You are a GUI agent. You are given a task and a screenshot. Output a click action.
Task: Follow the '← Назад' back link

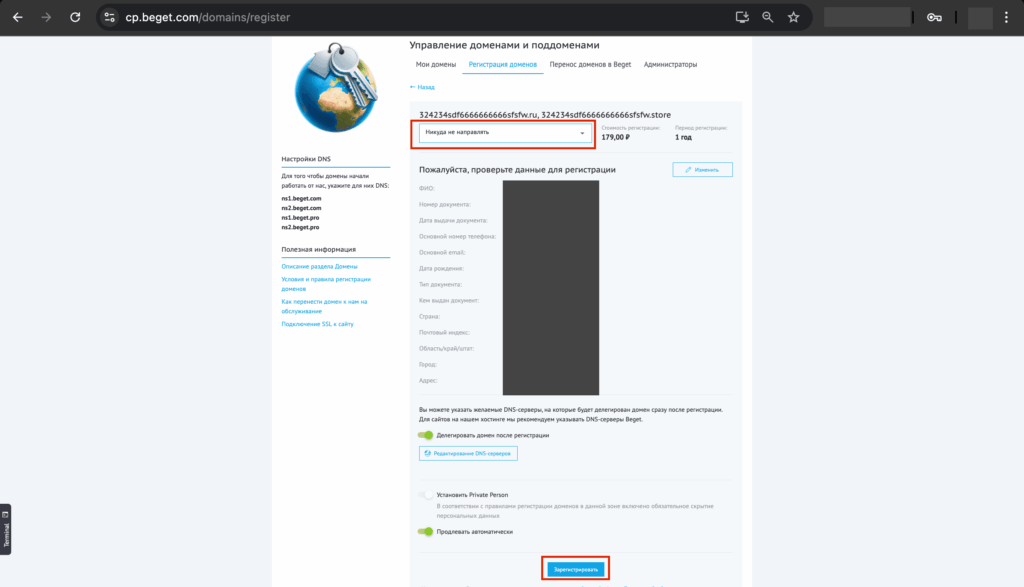(x=422, y=87)
